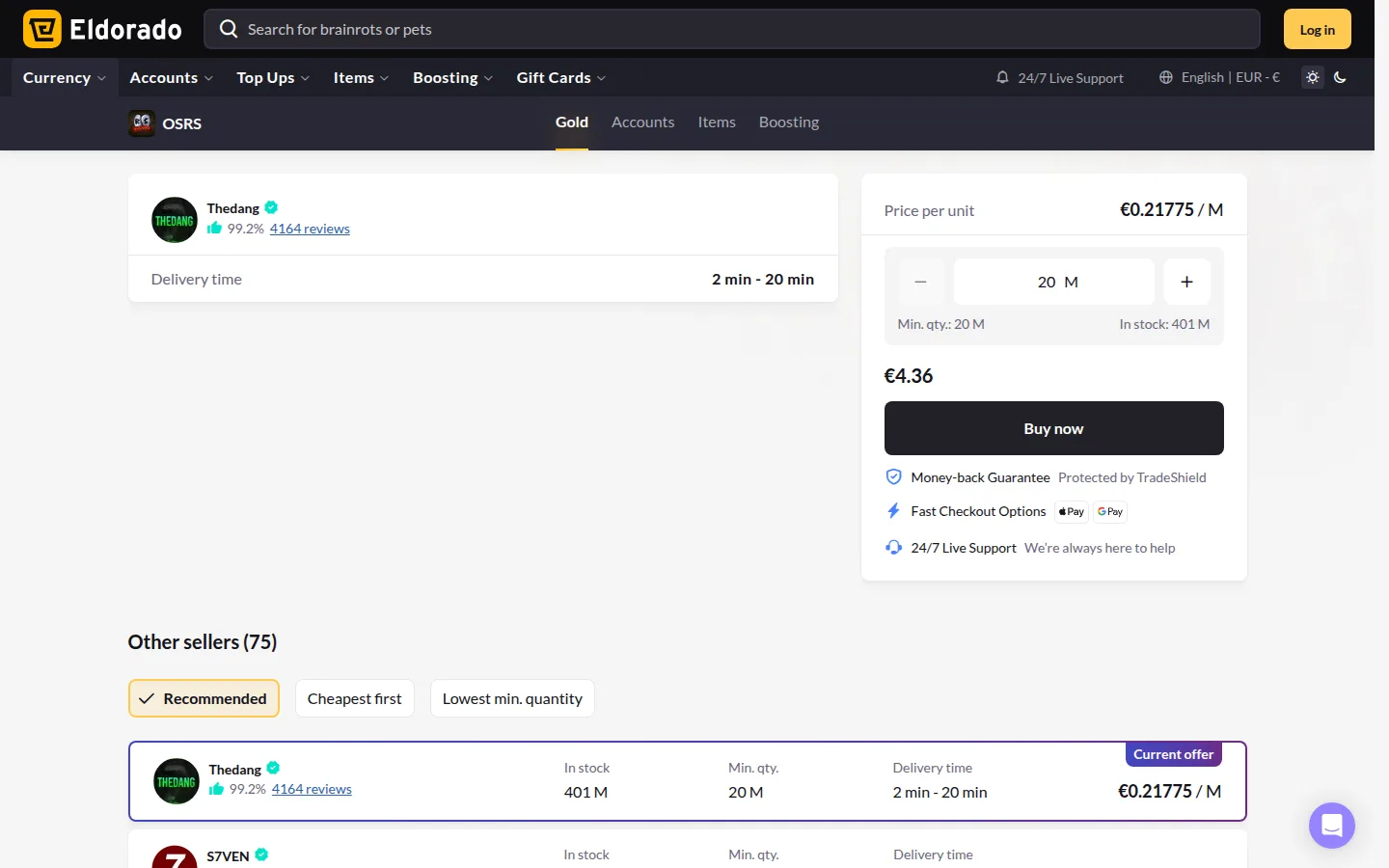Open 4164 reviews link in top seller card

coord(310,229)
